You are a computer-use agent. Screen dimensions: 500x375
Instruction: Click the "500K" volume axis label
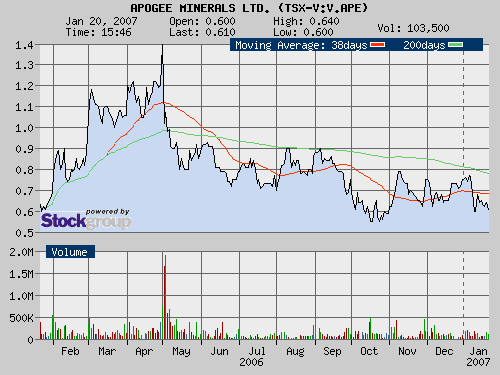(x=21, y=318)
